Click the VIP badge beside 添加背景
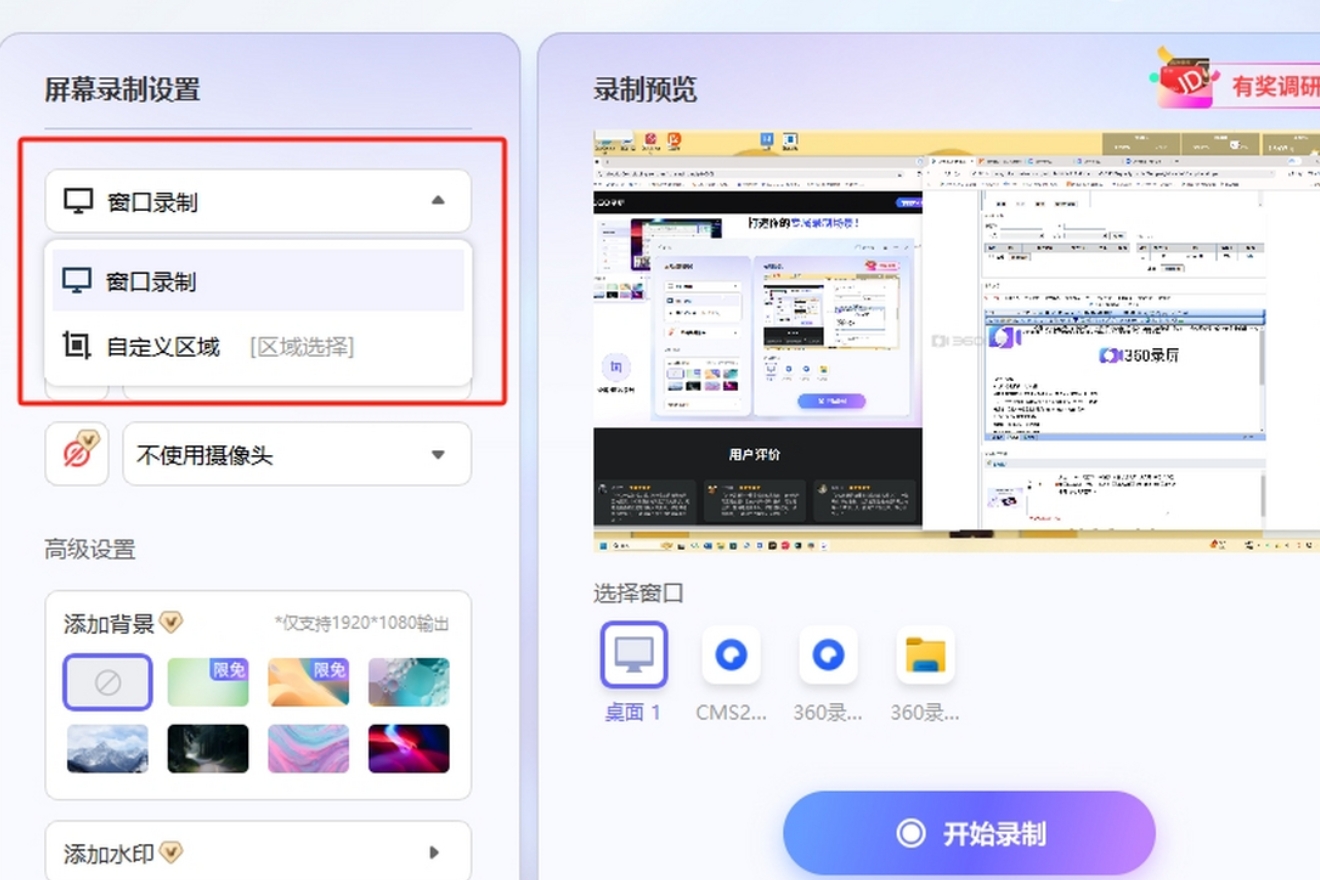The width and height of the screenshot is (1320, 880). point(172,623)
